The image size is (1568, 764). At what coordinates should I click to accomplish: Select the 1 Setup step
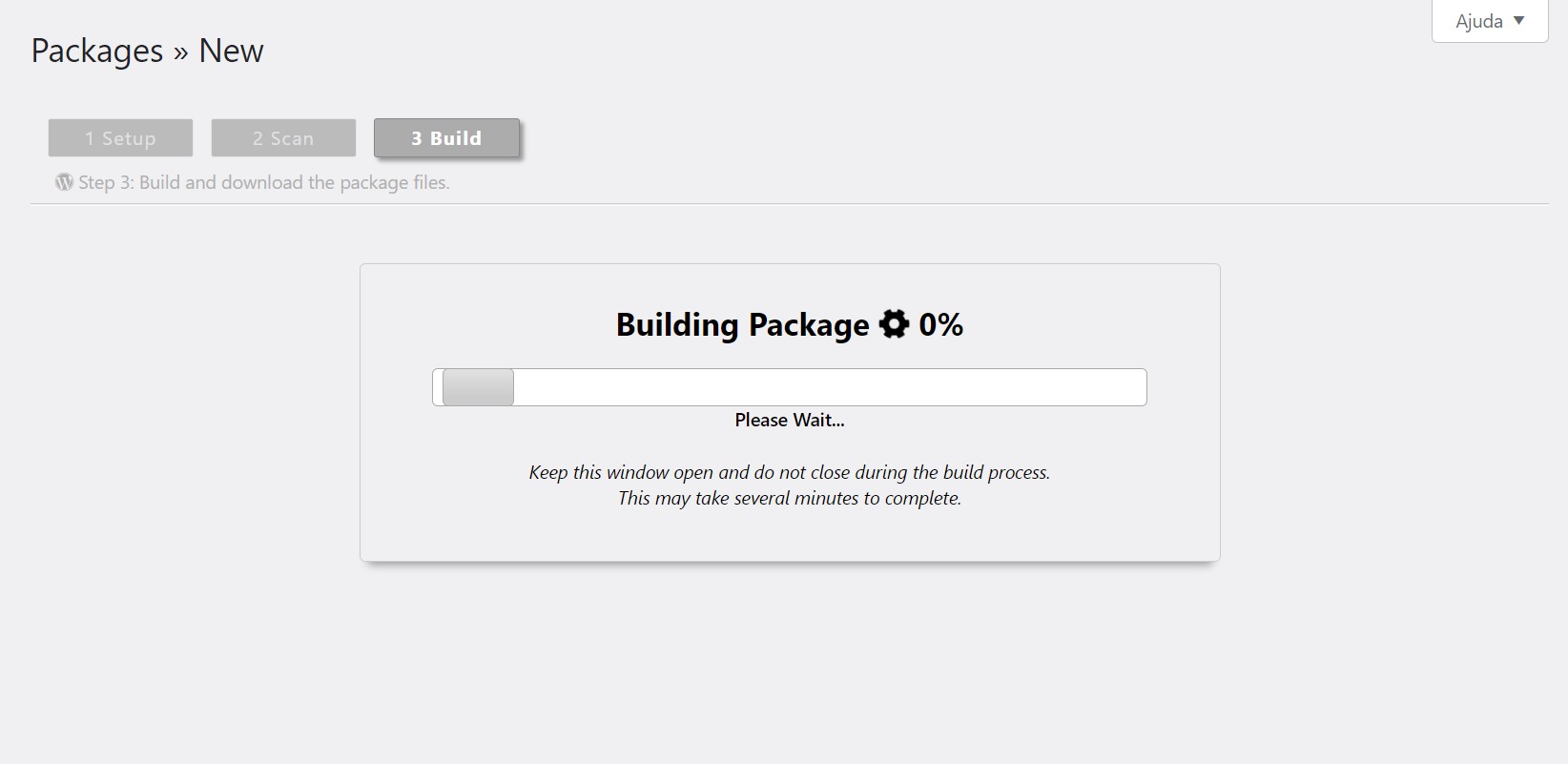click(x=120, y=138)
